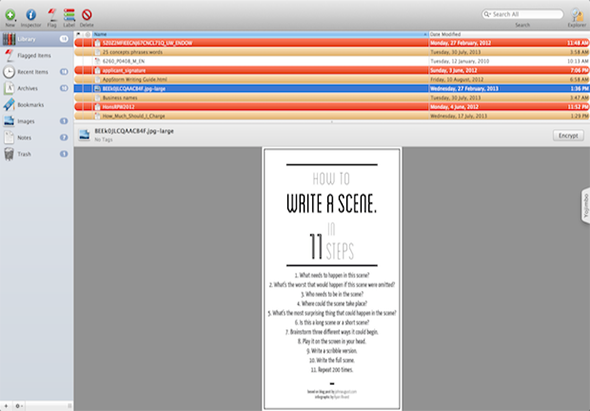Click the No Tags field below title
Image resolution: width=590 pixels, height=411 pixels.
pyautogui.click(x=103, y=140)
